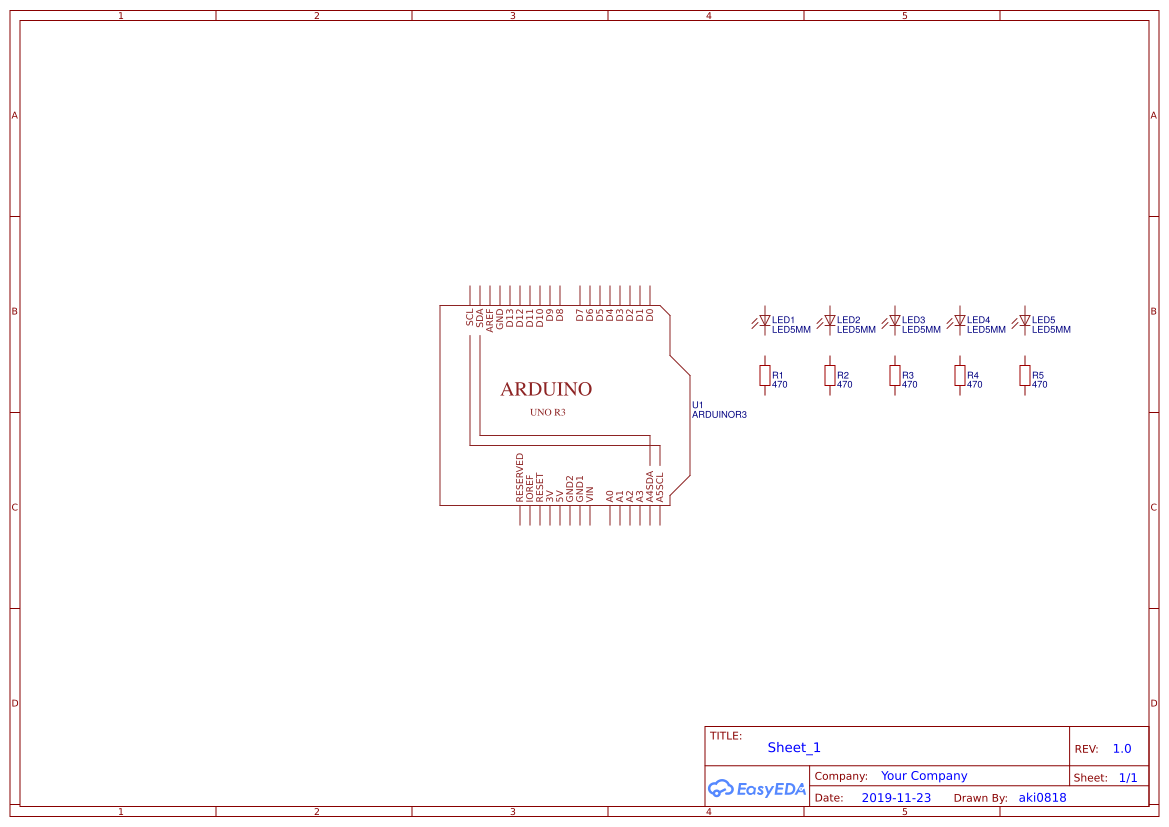
Task: Click the Sheet 1/1 field
Action: pos(1129,777)
